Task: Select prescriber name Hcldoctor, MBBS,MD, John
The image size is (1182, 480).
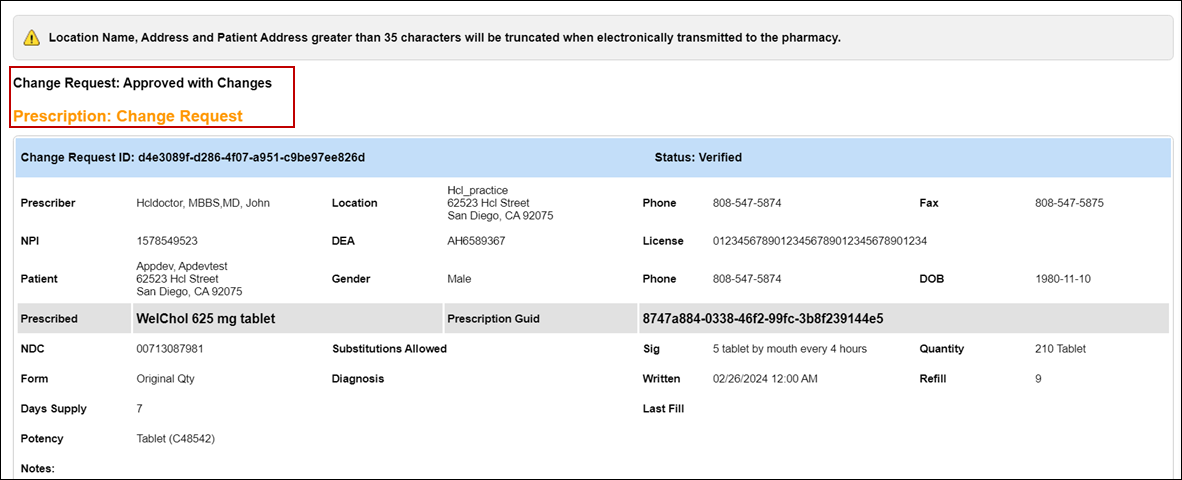Action: click(x=203, y=203)
